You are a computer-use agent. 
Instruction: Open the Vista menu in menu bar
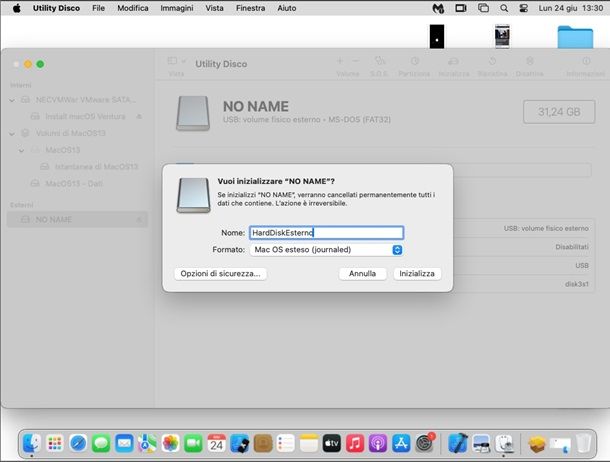[214, 8]
